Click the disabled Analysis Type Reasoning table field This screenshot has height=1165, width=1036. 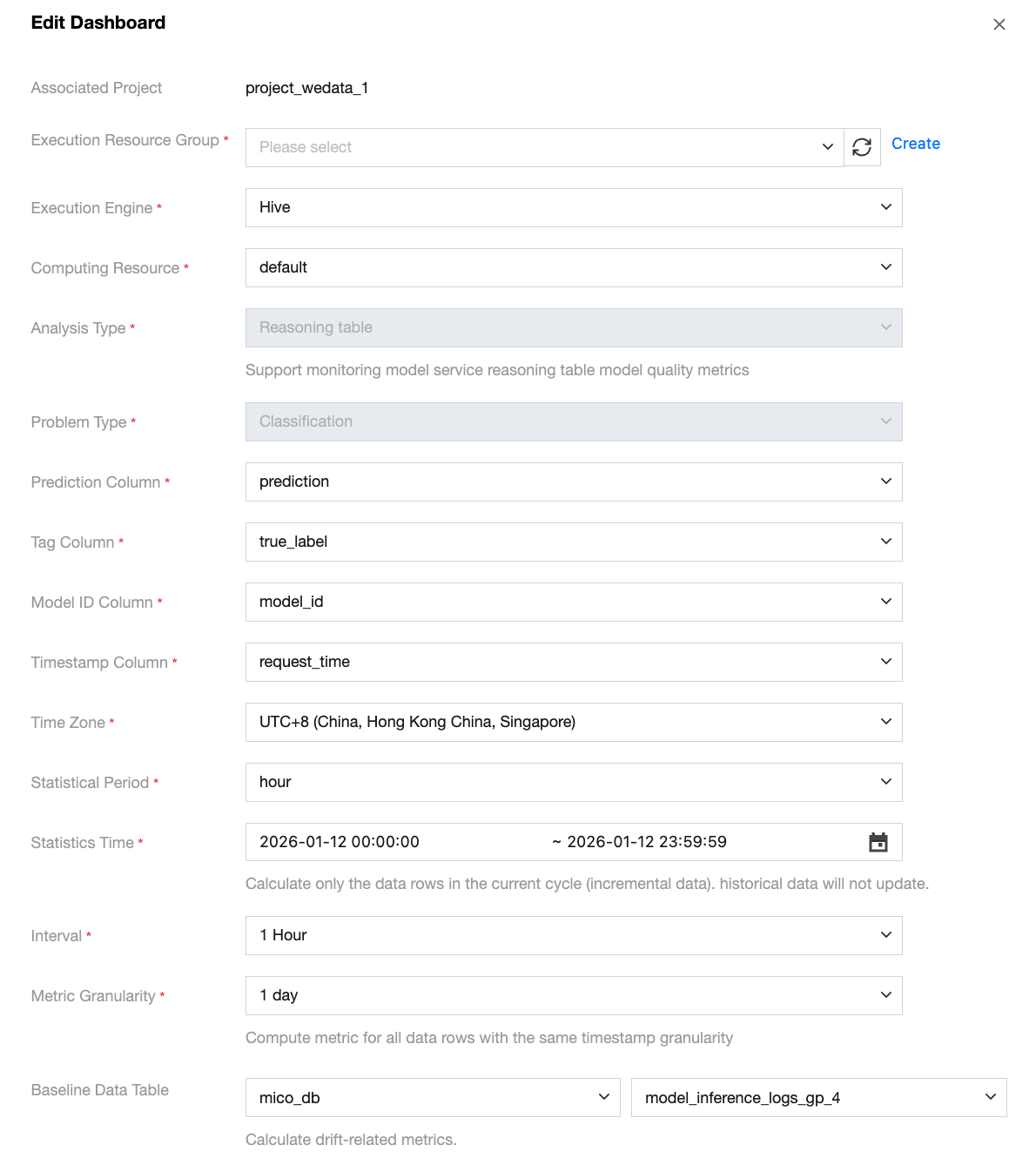tap(574, 327)
